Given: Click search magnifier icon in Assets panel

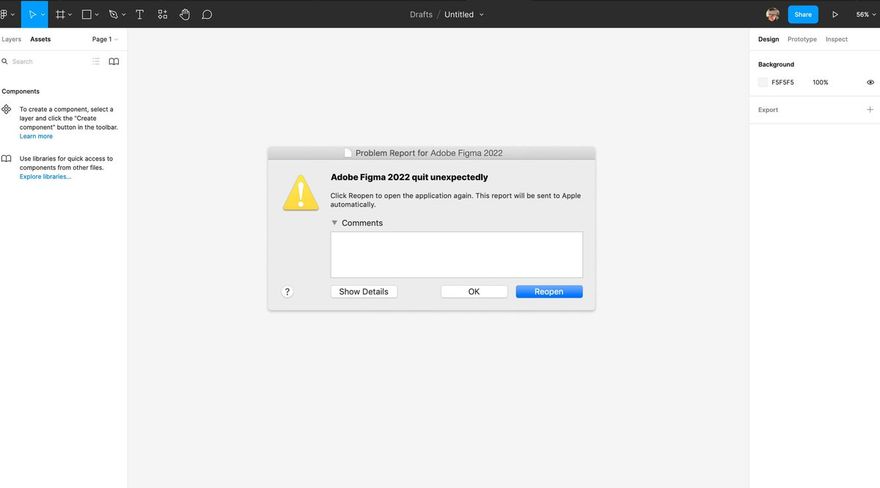Looking at the screenshot, I should pos(4,61).
